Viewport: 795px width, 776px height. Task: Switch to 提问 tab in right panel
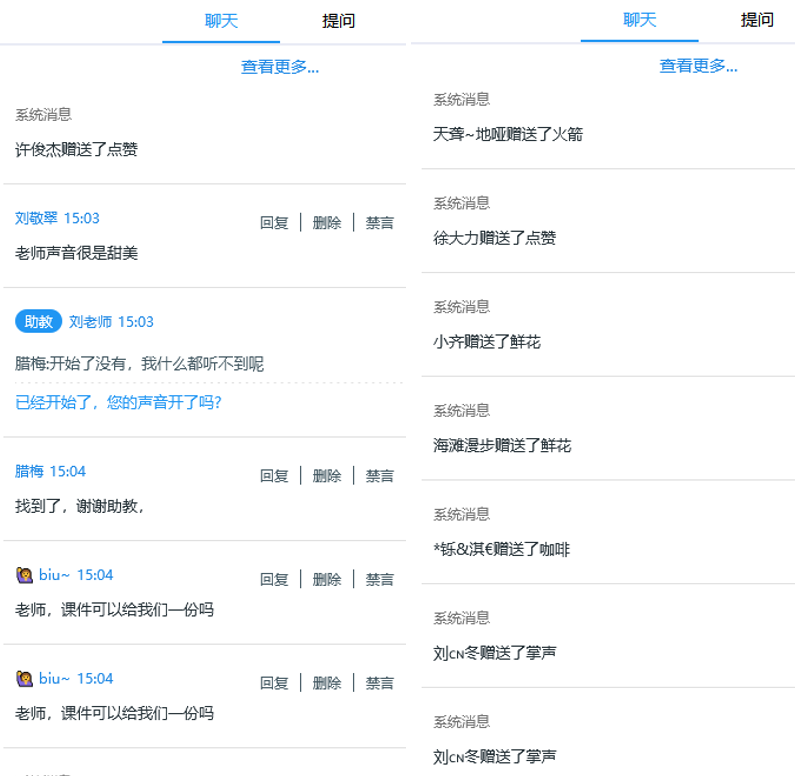point(757,20)
